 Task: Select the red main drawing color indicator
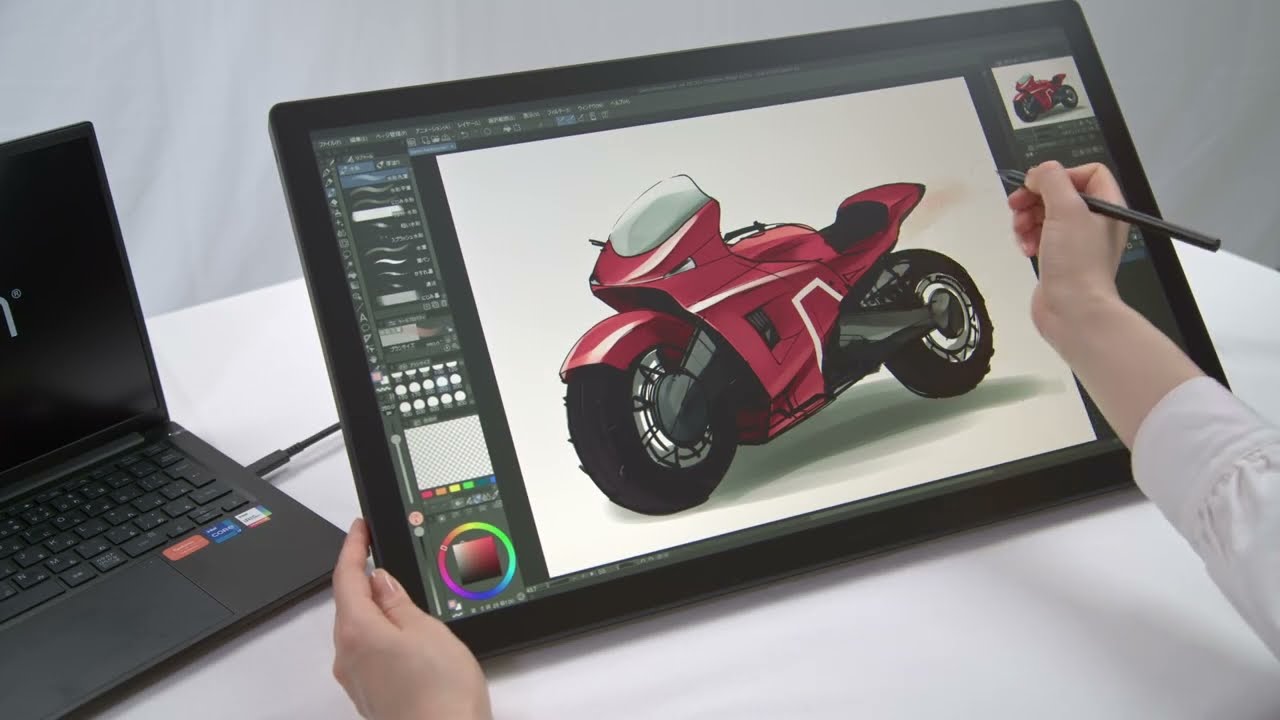(416, 517)
